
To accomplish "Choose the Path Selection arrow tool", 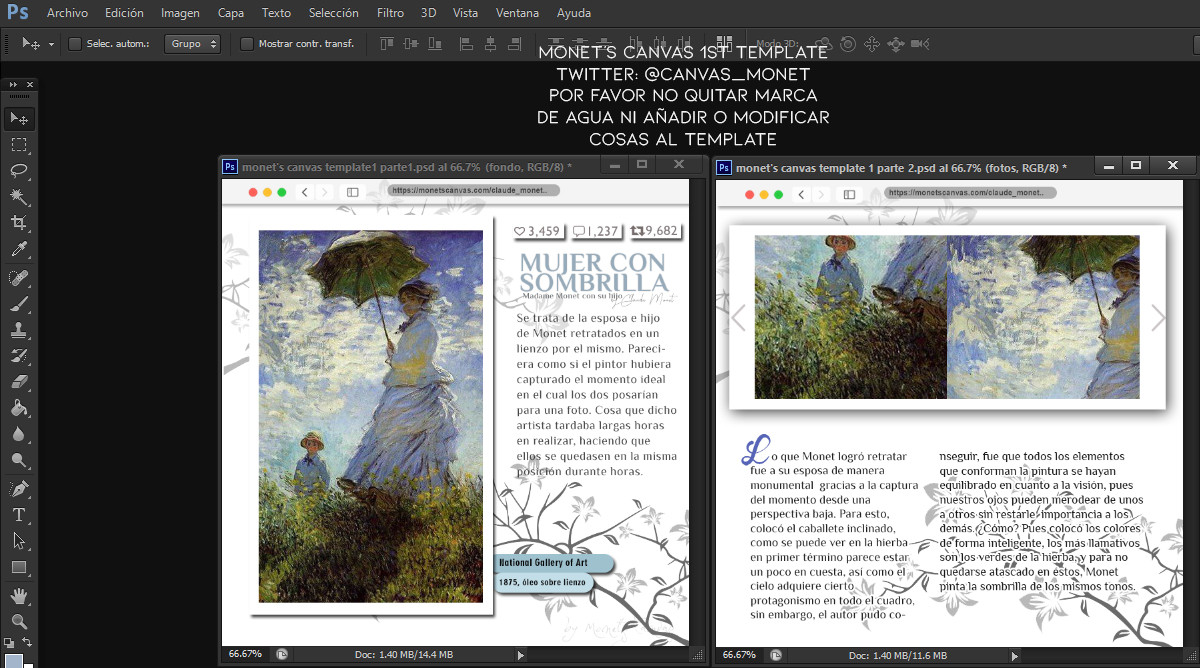I will coord(18,540).
